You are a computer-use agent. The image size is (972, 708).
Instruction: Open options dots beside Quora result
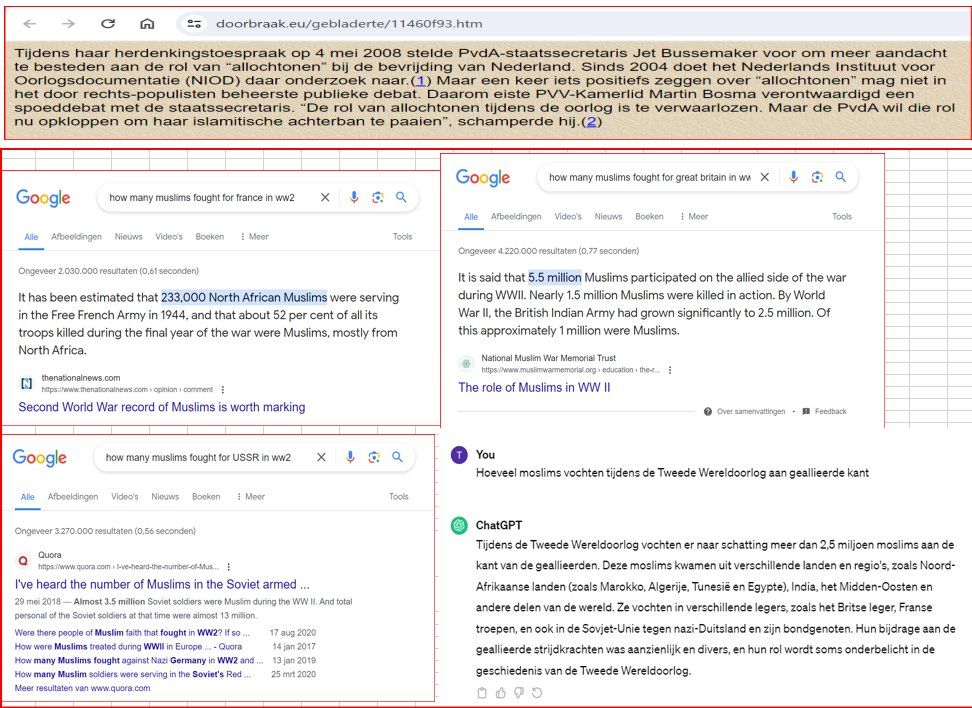229,567
